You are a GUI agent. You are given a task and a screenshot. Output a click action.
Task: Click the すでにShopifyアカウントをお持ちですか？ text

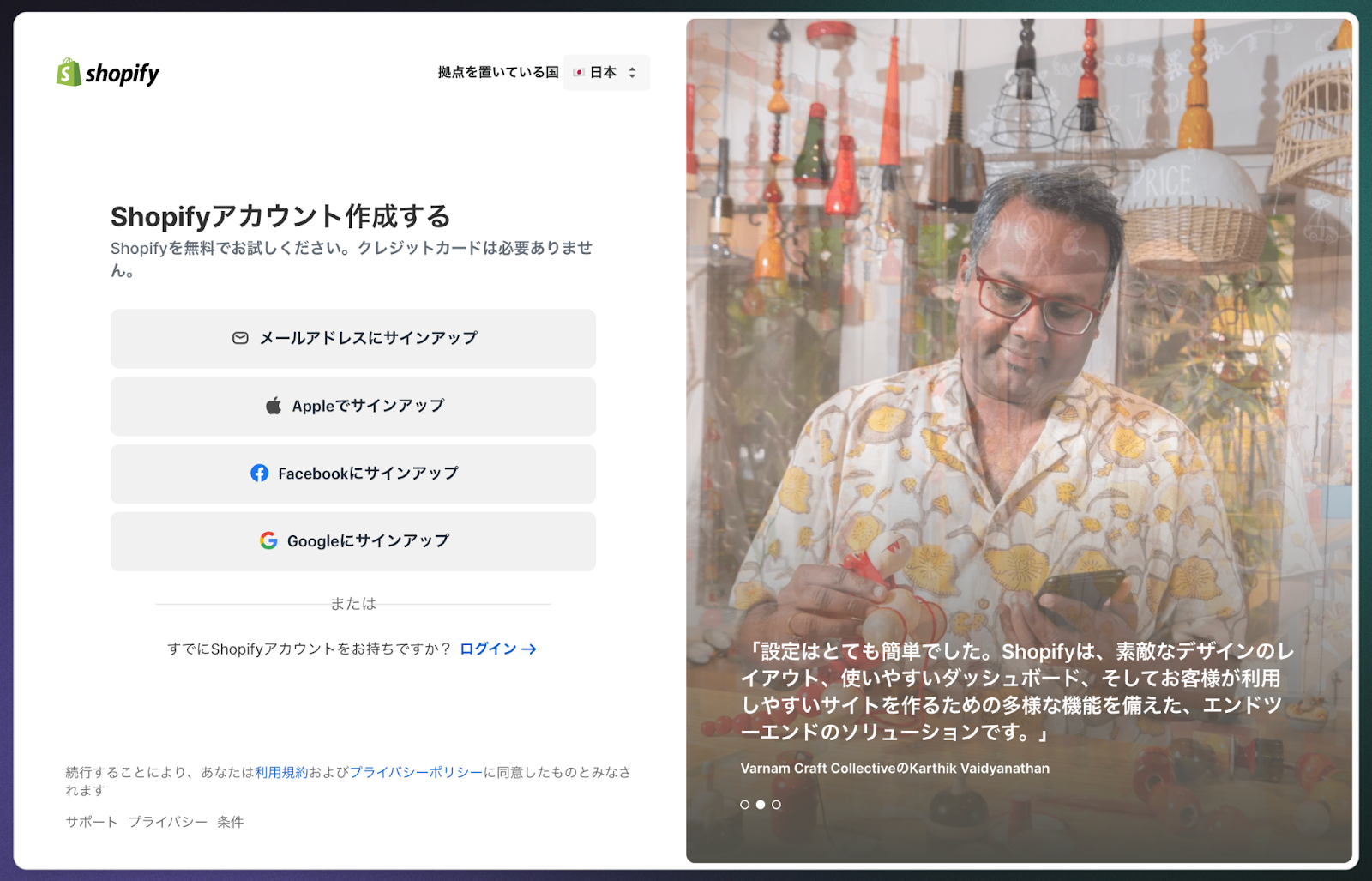310,649
